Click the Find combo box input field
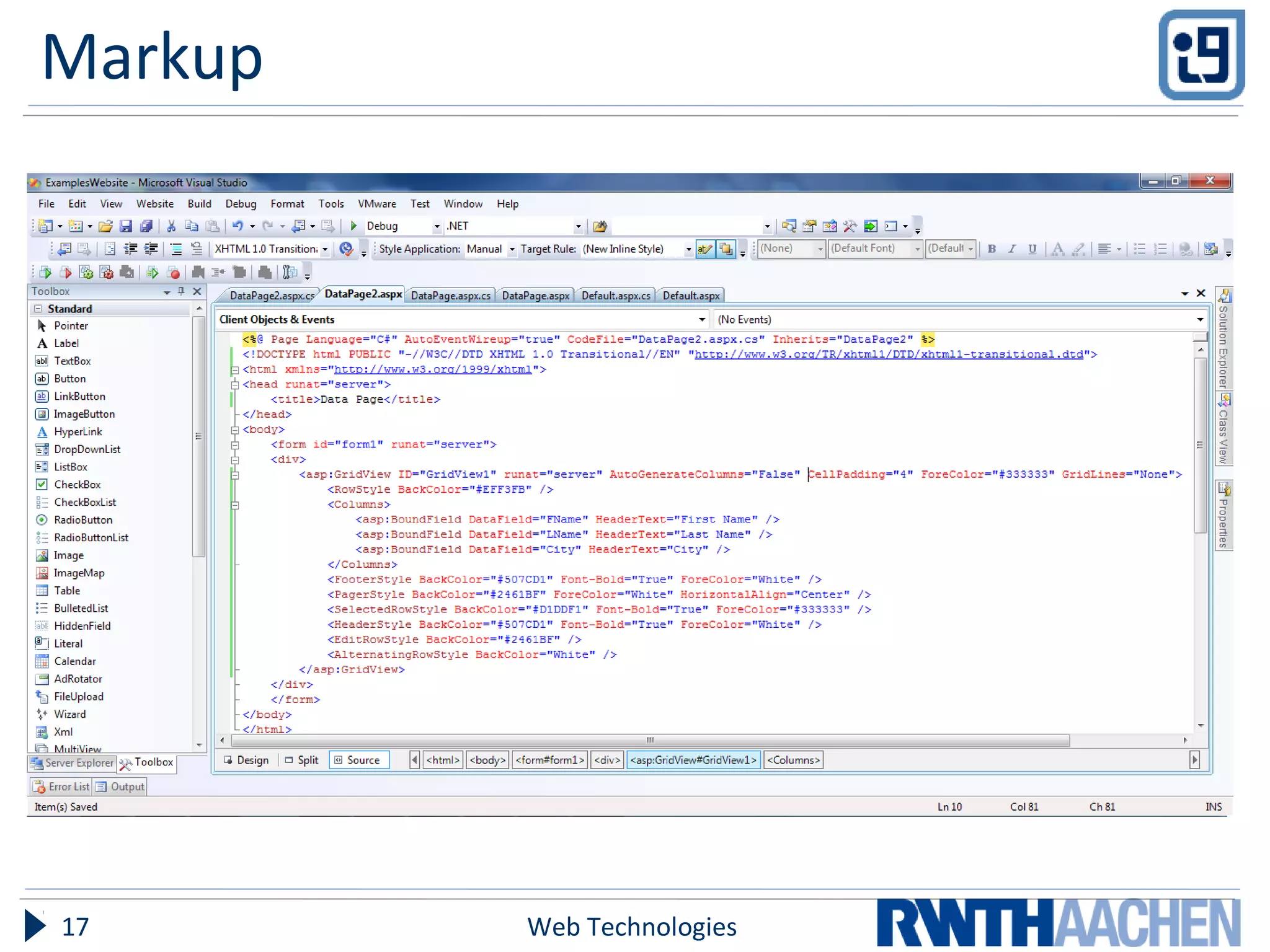Image resolution: width=1270 pixels, height=952 pixels. click(x=687, y=226)
